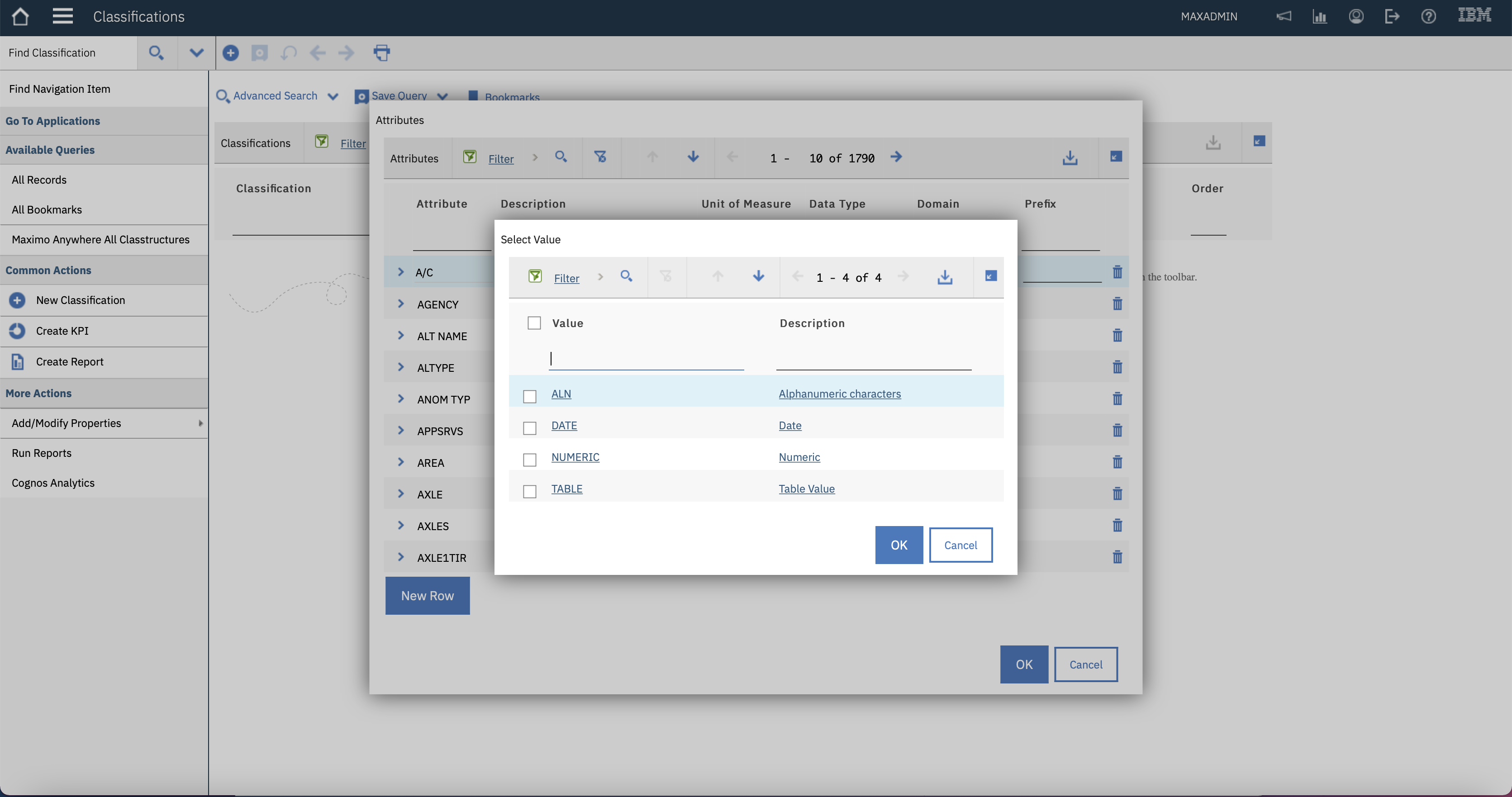This screenshot has width=1512, height=797.
Task: Click the down arrow in Select Value toolbar
Action: (x=758, y=276)
